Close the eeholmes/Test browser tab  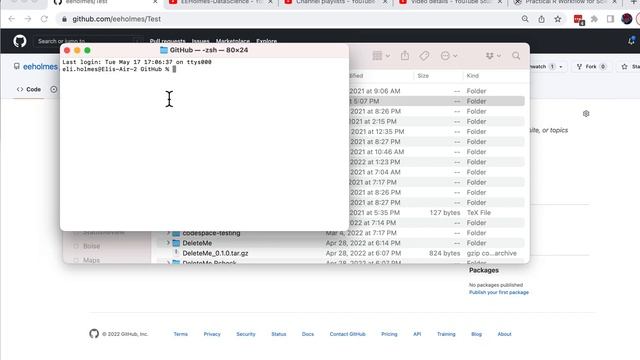(x=155, y=2)
